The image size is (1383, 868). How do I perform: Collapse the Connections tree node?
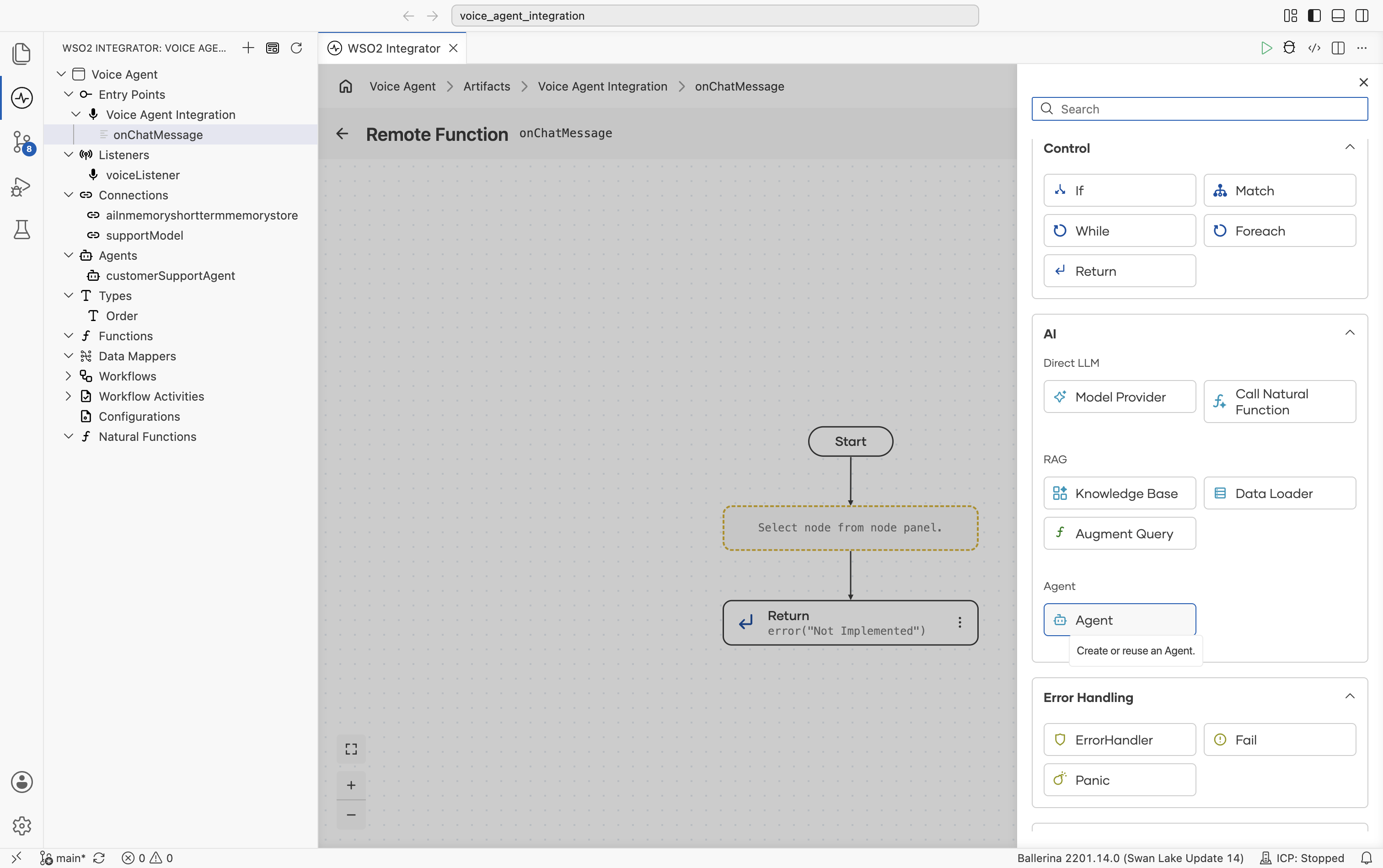point(68,195)
